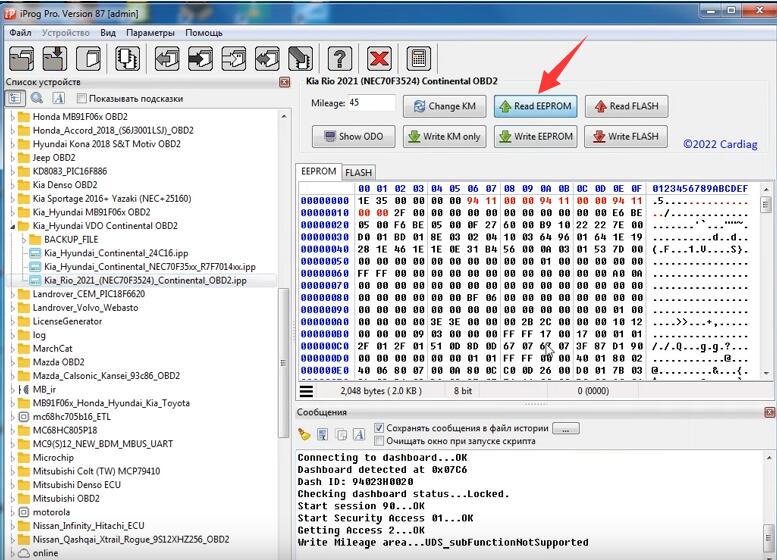The height and width of the screenshot is (560, 777).
Task: Expand the Jeep OBD2 folder
Action: 12,158
